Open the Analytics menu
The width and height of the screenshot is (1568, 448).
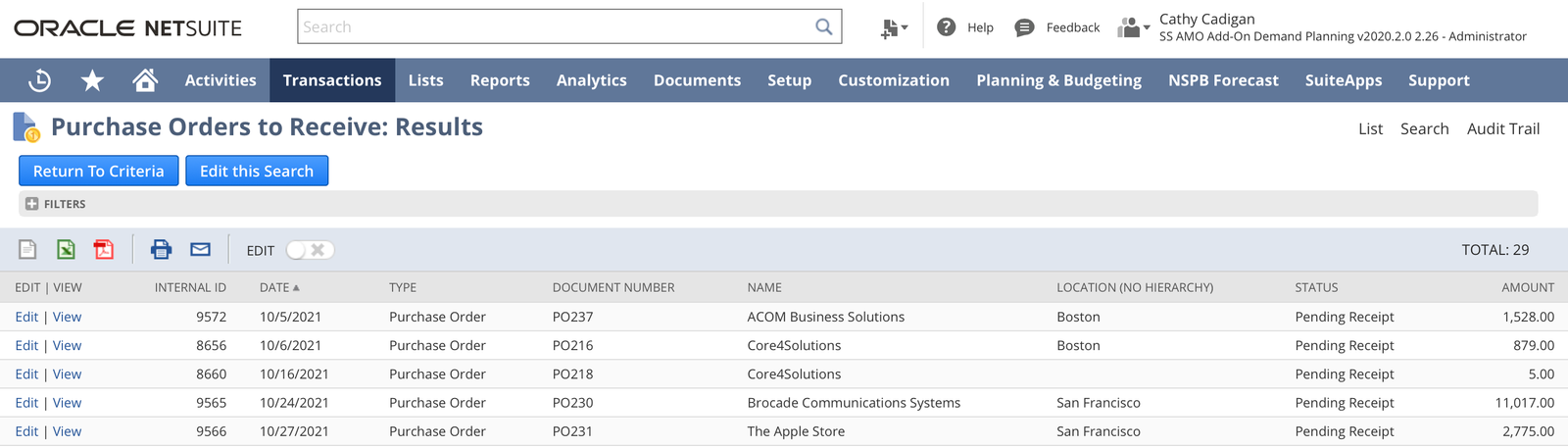(591, 80)
